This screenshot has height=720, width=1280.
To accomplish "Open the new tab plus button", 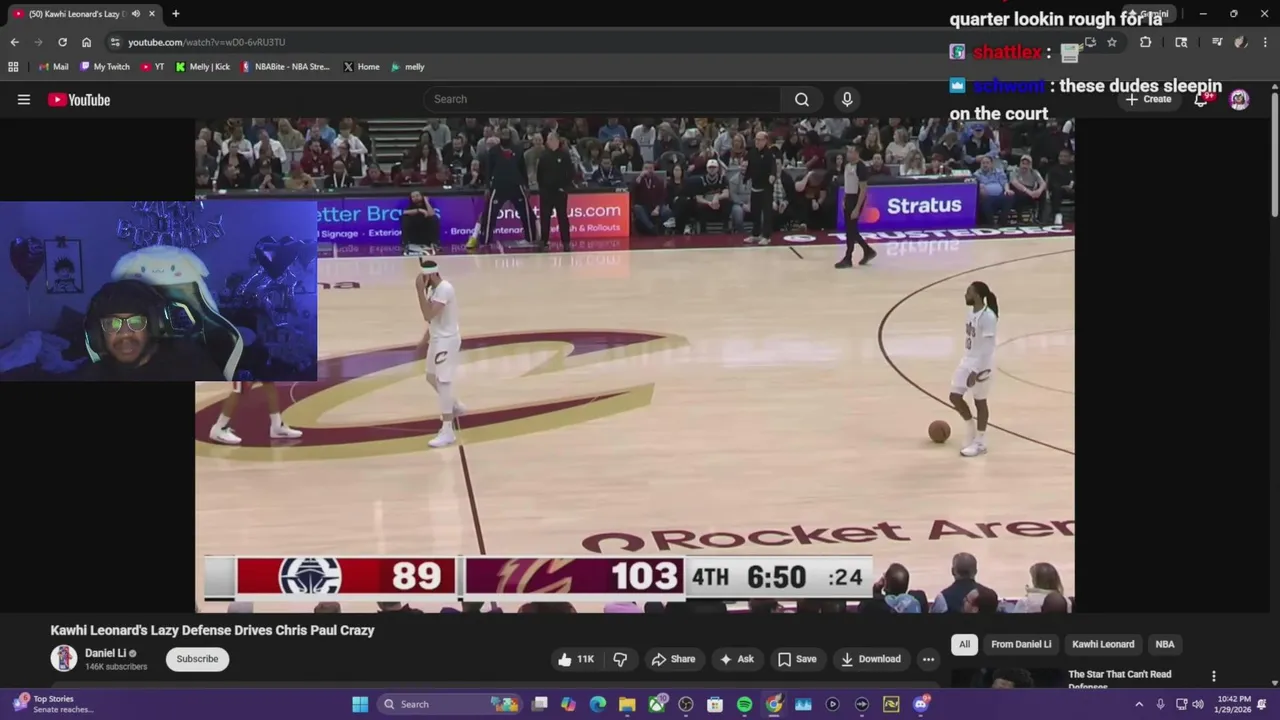I will click(x=175, y=14).
